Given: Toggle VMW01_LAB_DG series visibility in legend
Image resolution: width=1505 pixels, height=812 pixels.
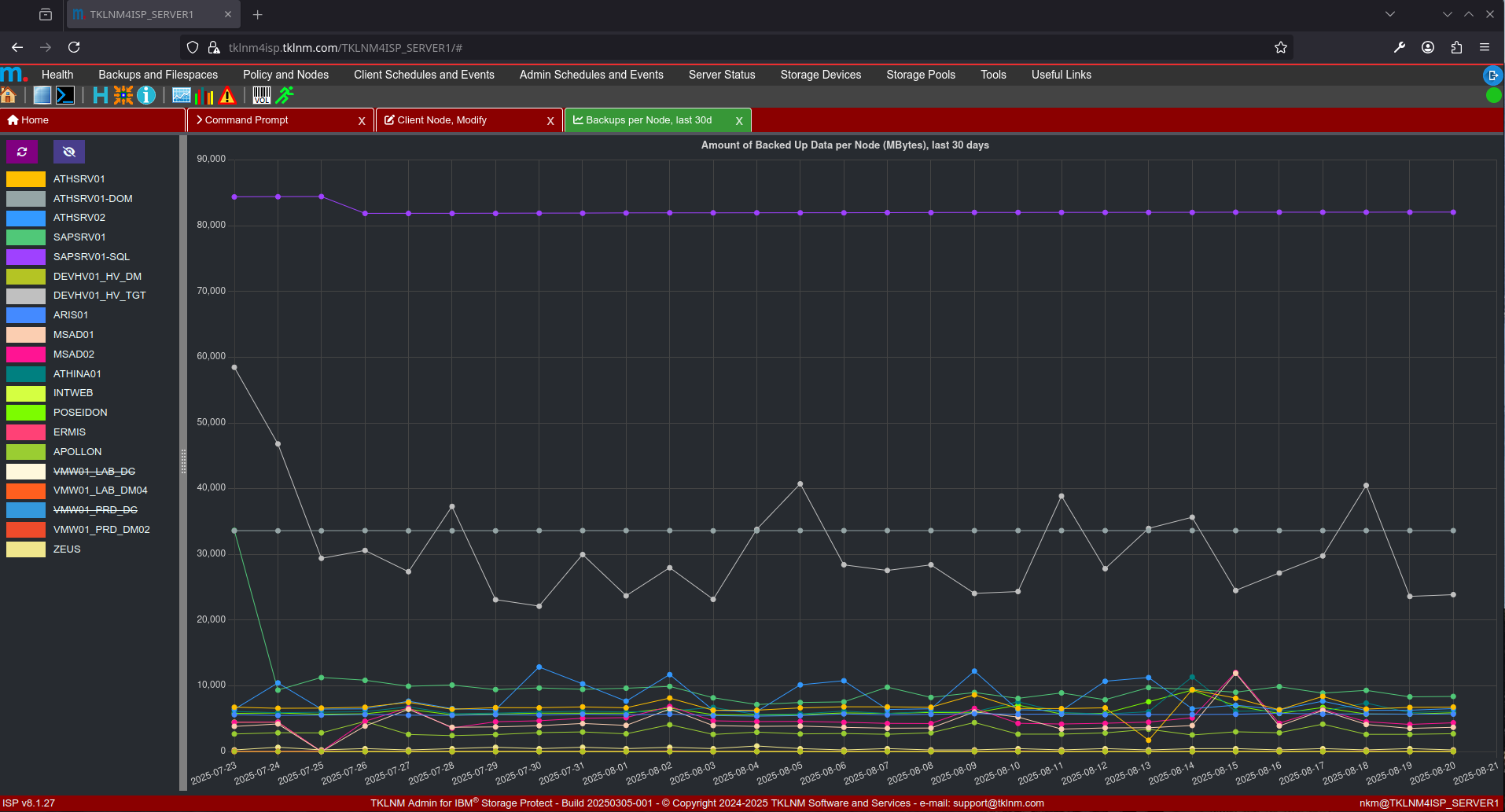Looking at the screenshot, I should point(94,471).
